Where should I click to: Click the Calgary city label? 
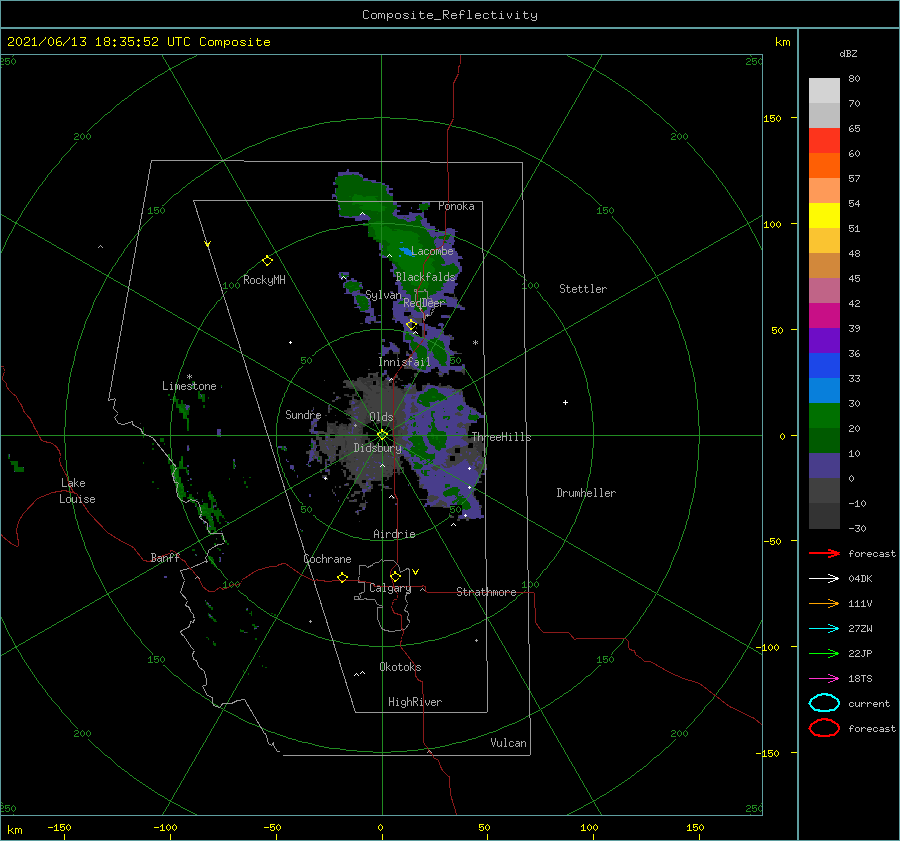390,588
